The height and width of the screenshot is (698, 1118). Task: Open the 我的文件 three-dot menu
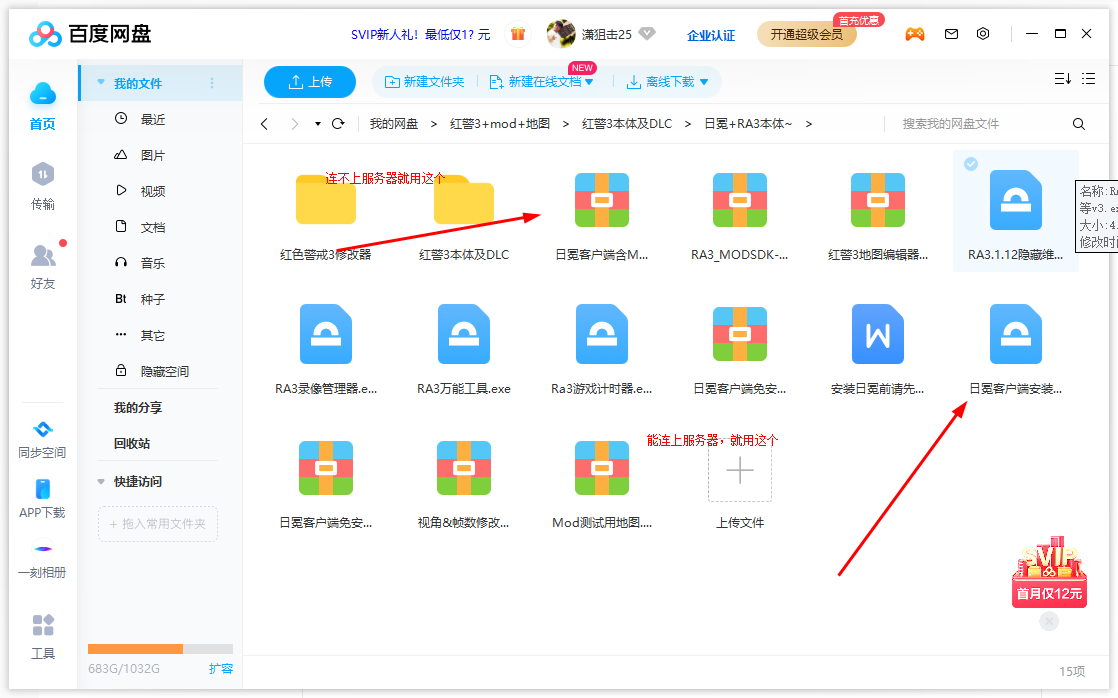(212, 83)
